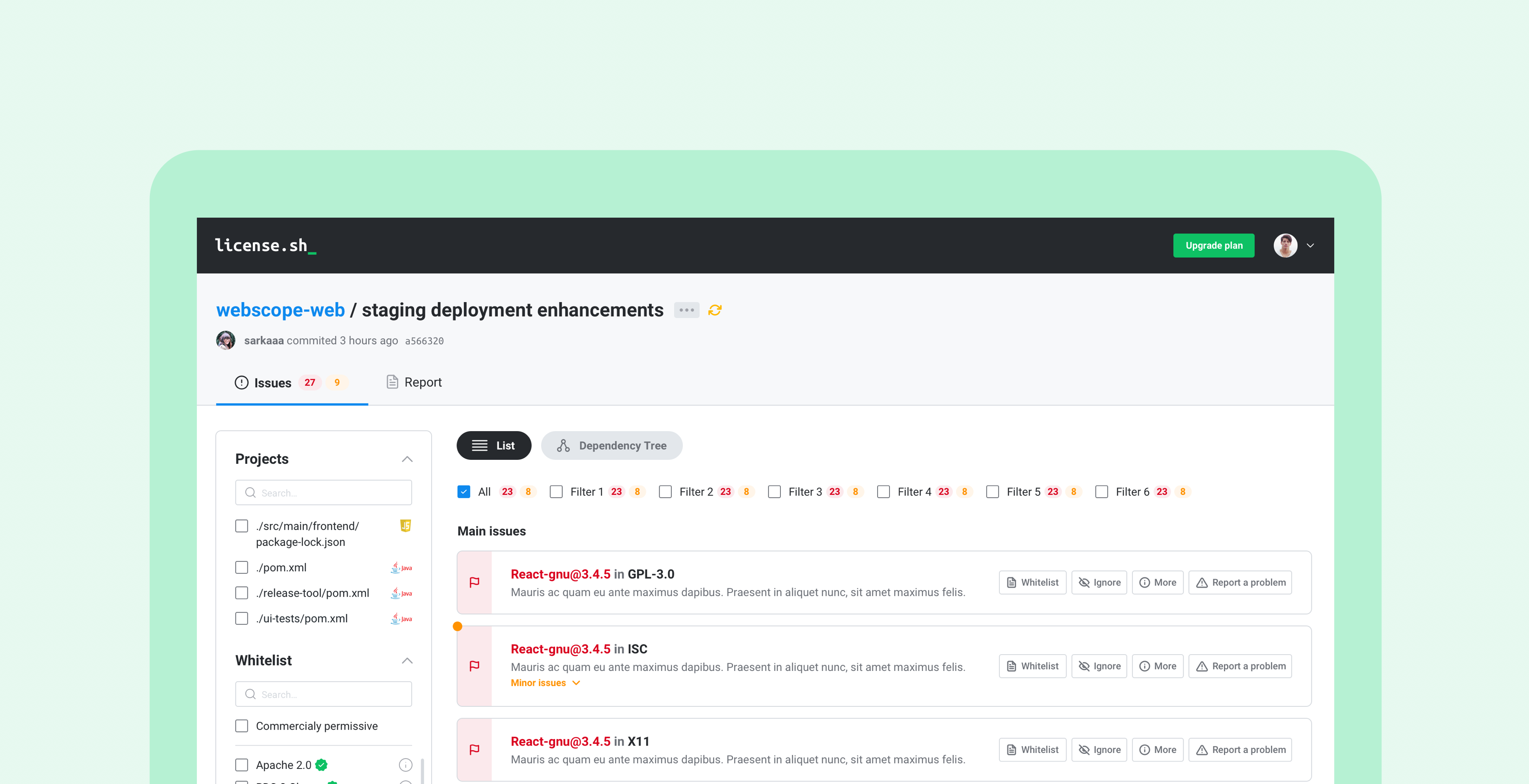The width and height of the screenshot is (1529, 784).
Task: Click the Issues orange count badge 9
Action: pos(337,383)
